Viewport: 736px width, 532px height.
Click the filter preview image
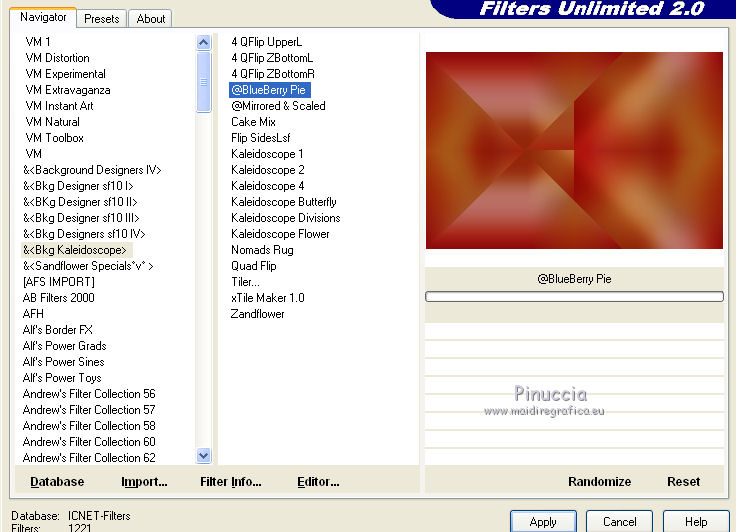point(574,150)
